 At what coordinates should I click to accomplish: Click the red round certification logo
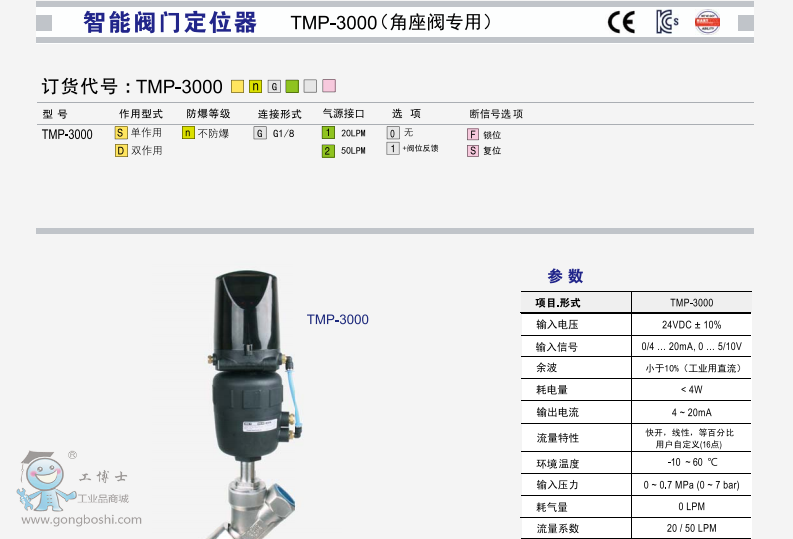708,22
